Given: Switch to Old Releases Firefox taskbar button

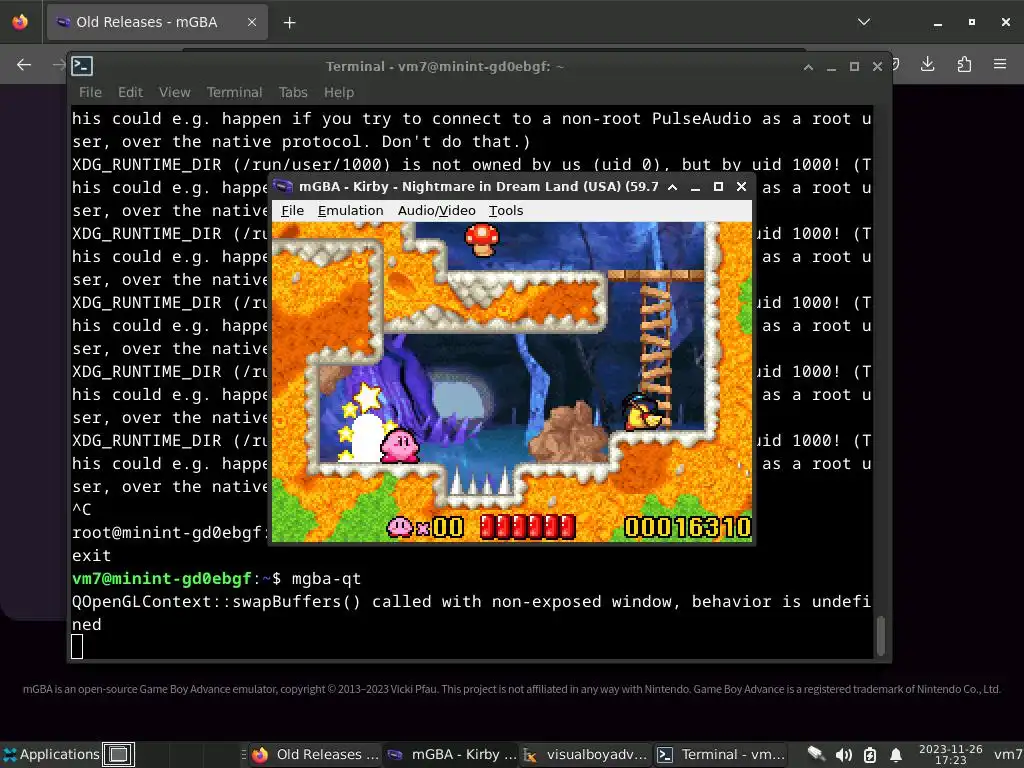Looking at the screenshot, I should pyautogui.click(x=315, y=754).
